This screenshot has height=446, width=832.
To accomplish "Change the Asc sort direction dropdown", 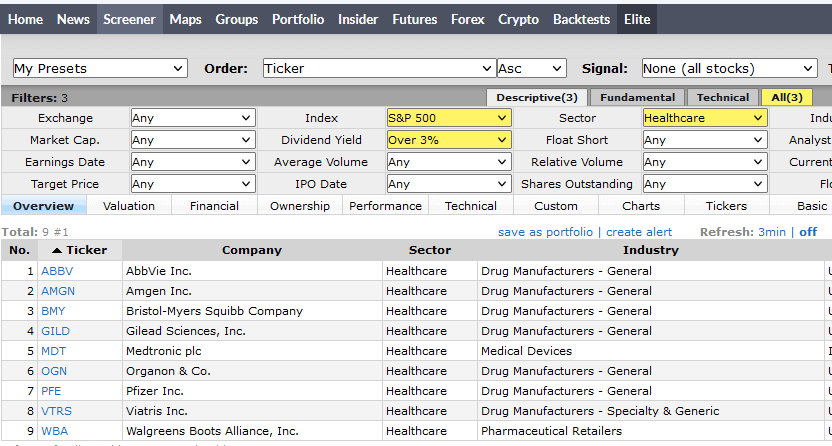I will [531, 68].
